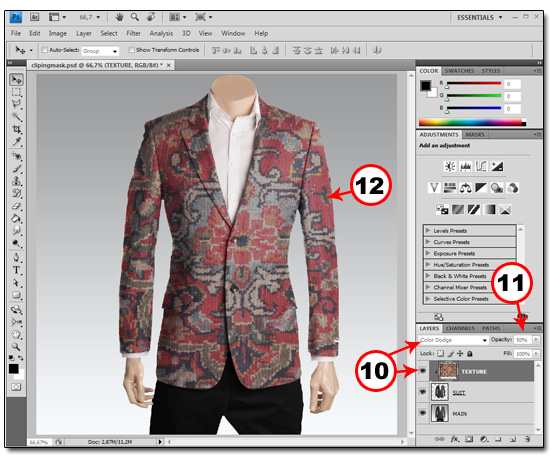Select the Eraser tool
The image size is (550, 460).
(16, 206)
